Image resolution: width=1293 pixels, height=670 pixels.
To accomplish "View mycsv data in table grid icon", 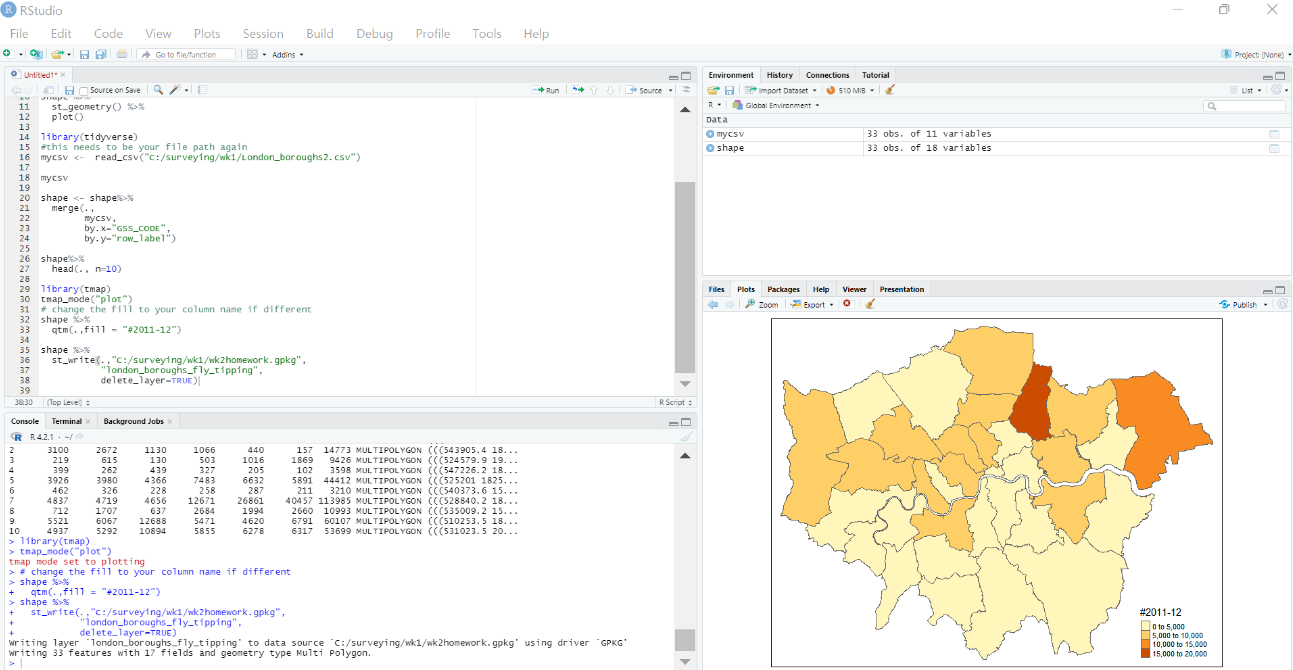I will tap(1274, 134).
